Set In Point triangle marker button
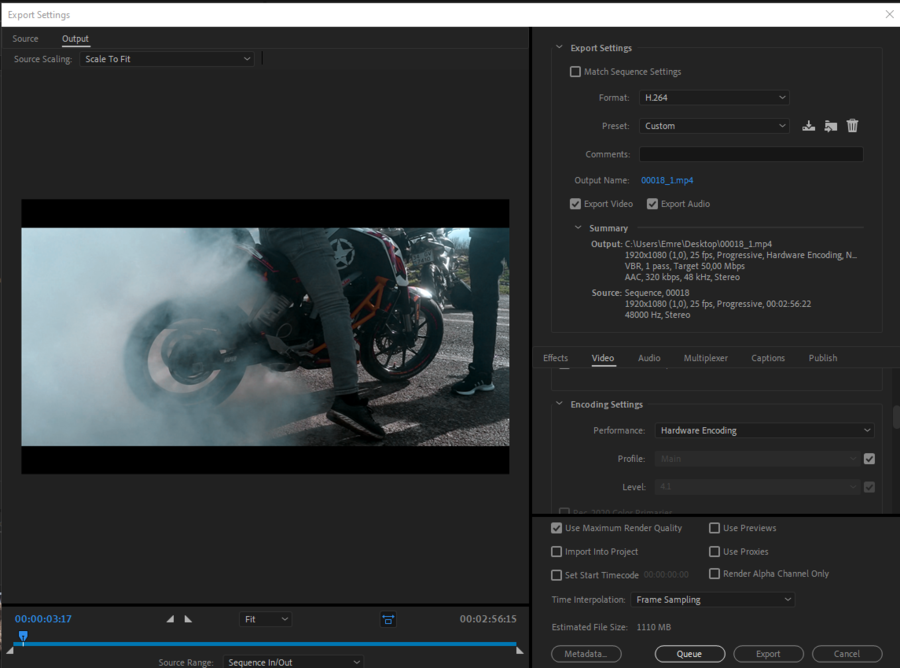Viewport: 900px width, 668px height. (170, 619)
